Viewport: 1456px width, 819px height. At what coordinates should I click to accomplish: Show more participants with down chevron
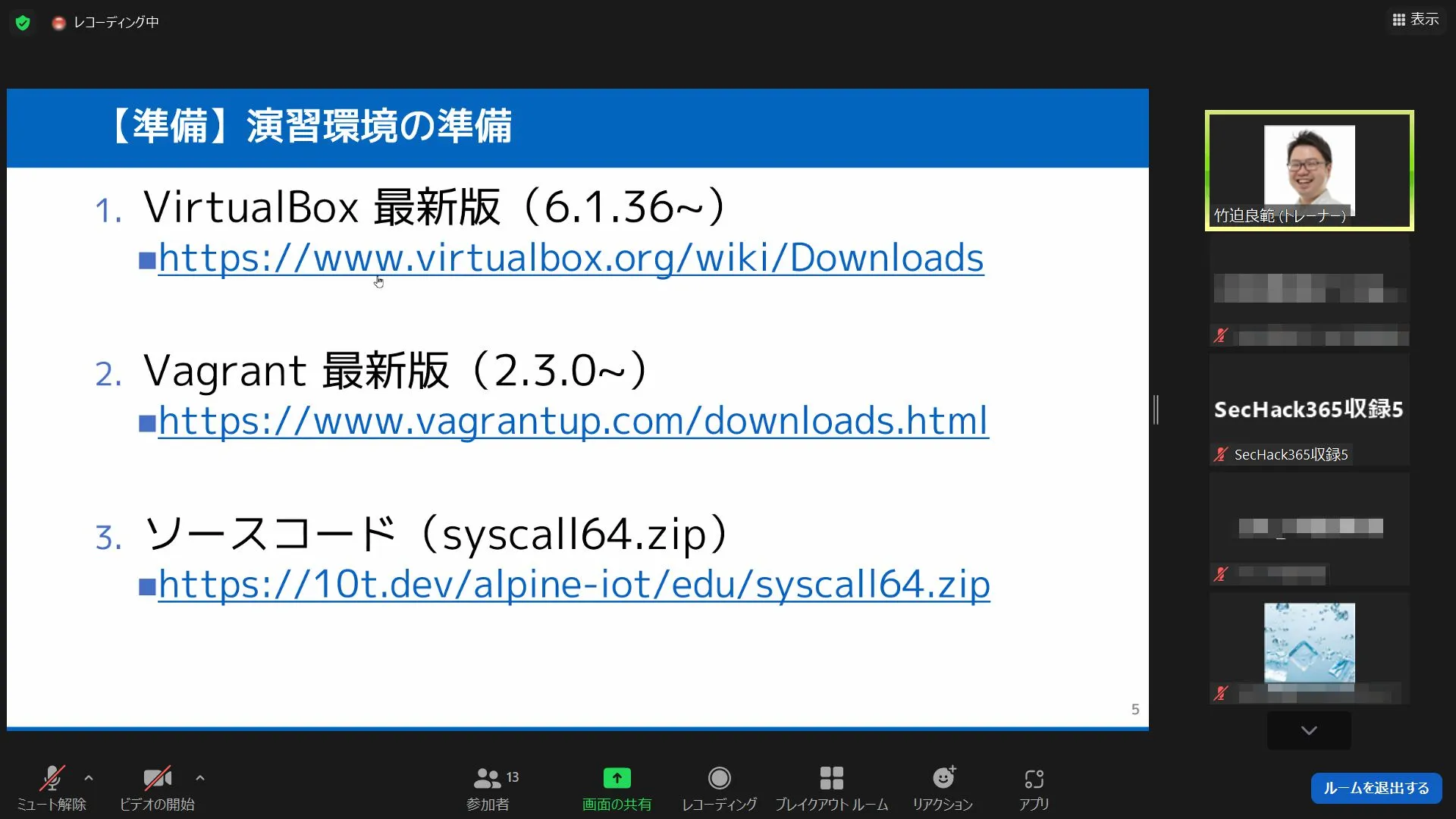[x=1309, y=730]
